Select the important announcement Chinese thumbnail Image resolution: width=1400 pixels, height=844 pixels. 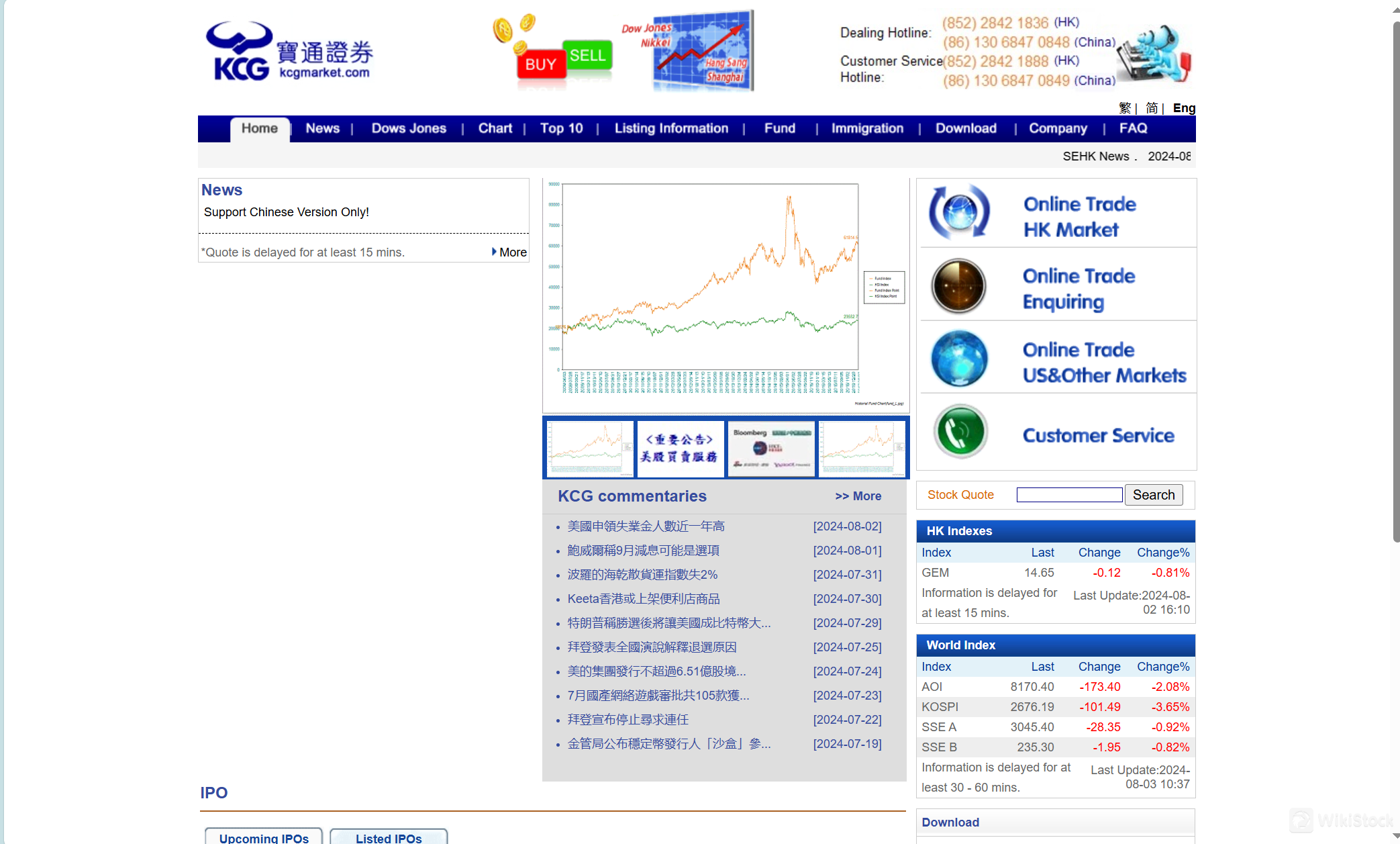(x=680, y=449)
